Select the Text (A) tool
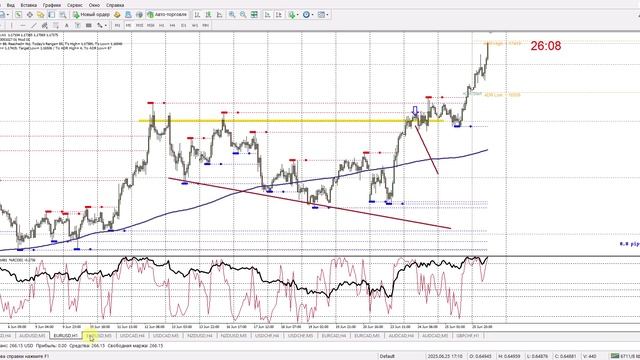This screenshot has height=360, width=640. 67,25
